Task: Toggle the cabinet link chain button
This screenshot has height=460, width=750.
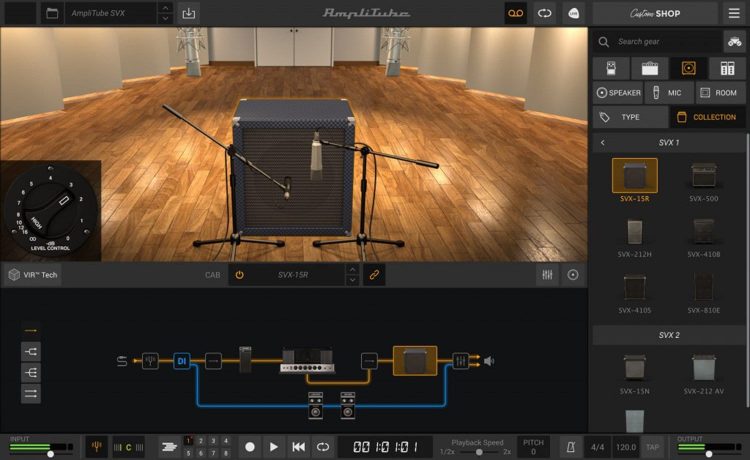Action: [x=374, y=275]
